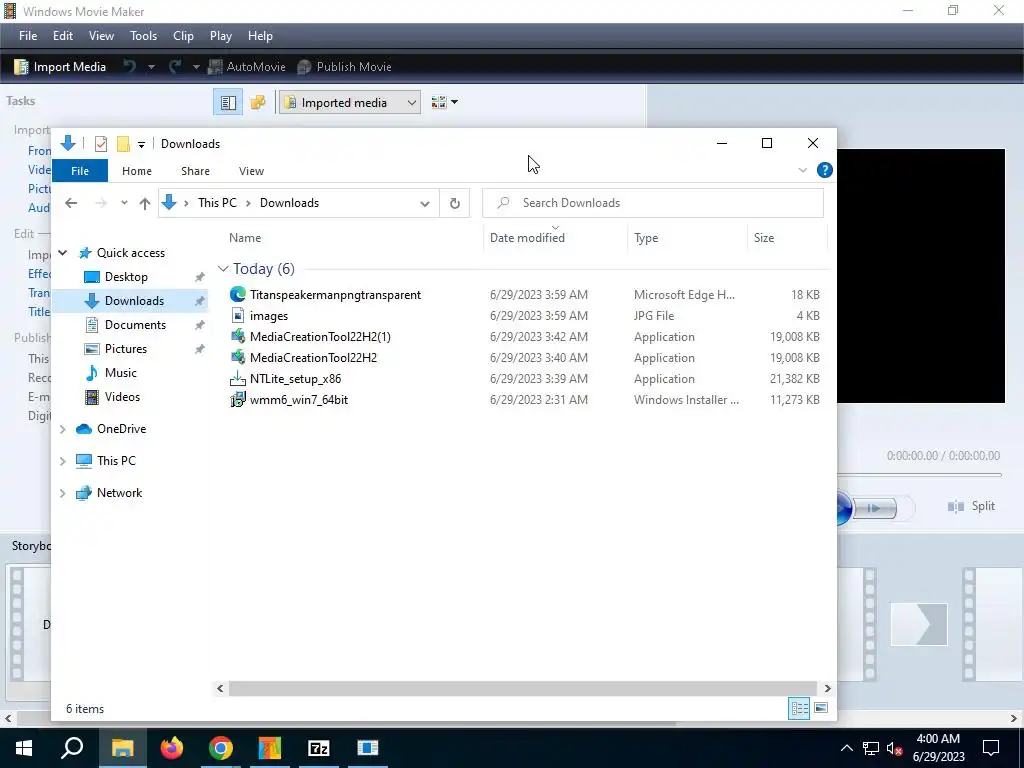The image size is (1024, 768).
Task: Open the recent locations dropdown arrow
Action: [x=124, y=203]
